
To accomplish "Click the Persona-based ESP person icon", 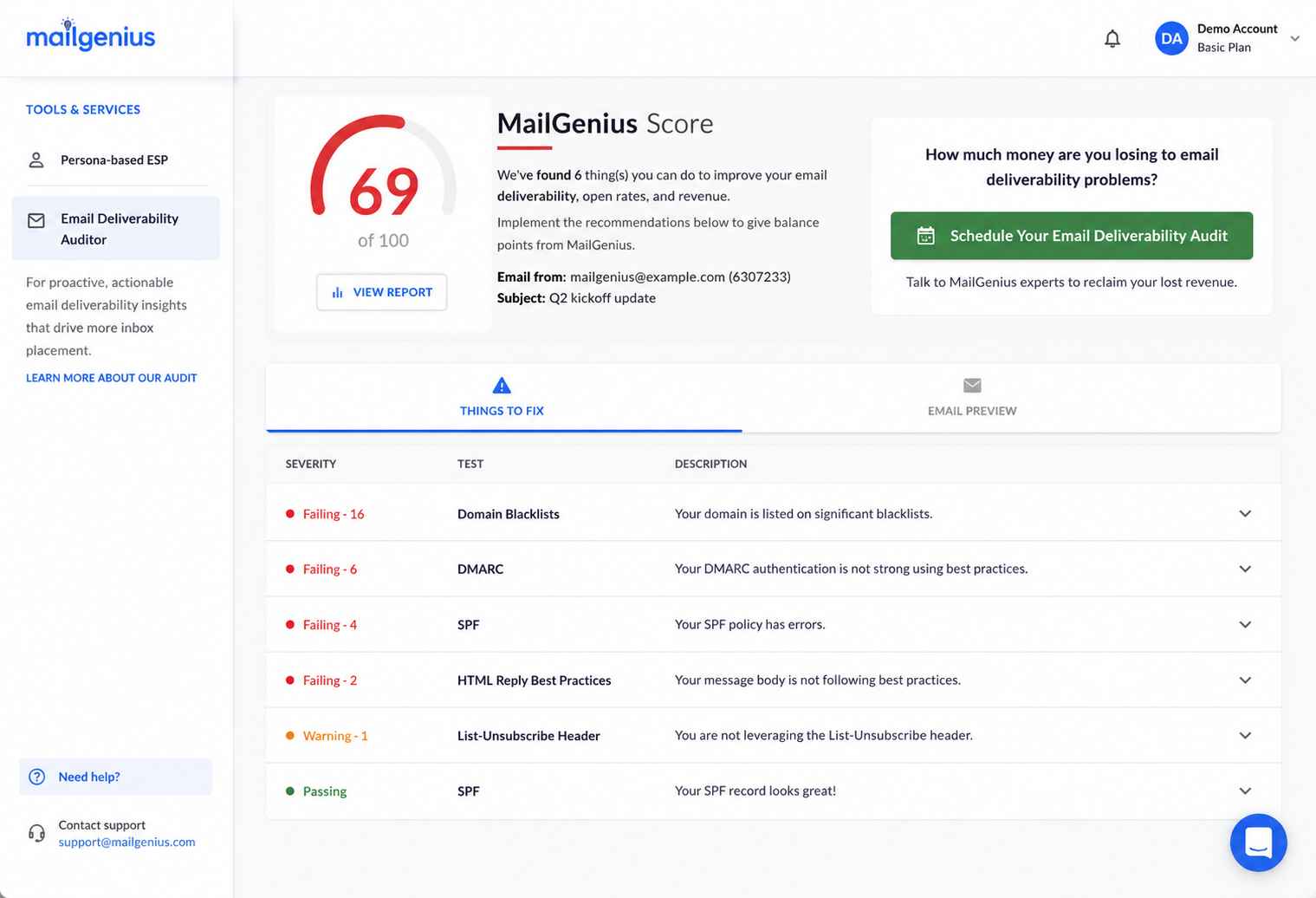I will click(x=36, y=159).
